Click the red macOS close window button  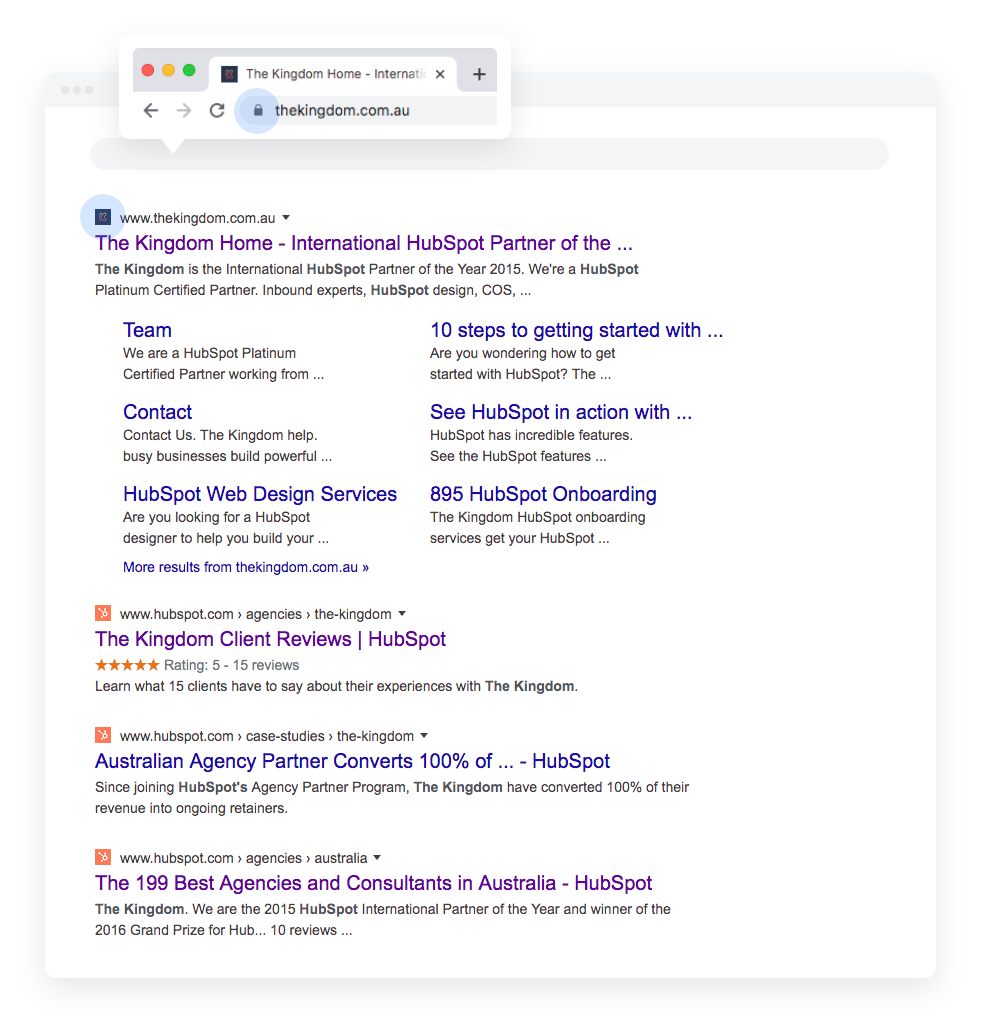[x=148, y=70]
